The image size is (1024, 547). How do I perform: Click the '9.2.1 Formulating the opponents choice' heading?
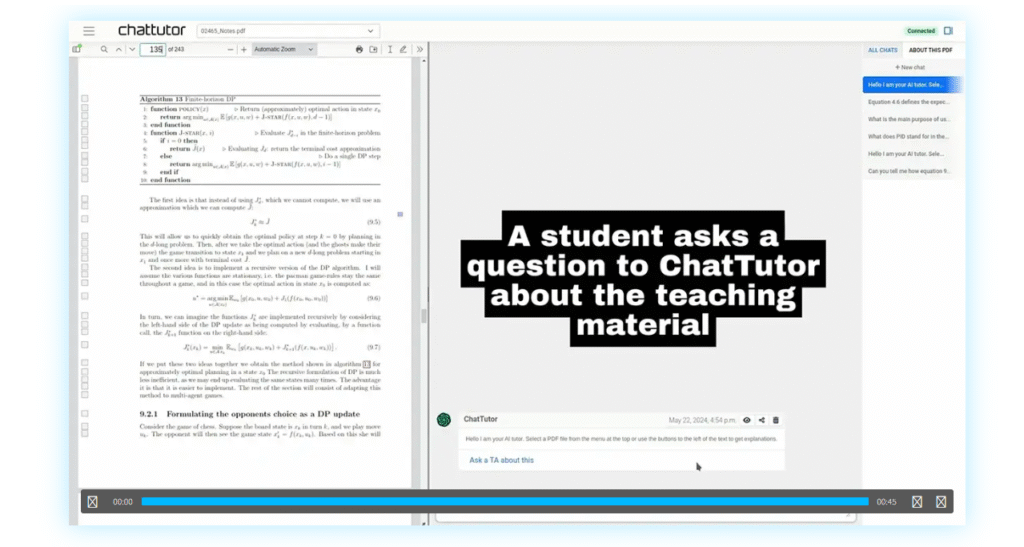pos(249,414)
